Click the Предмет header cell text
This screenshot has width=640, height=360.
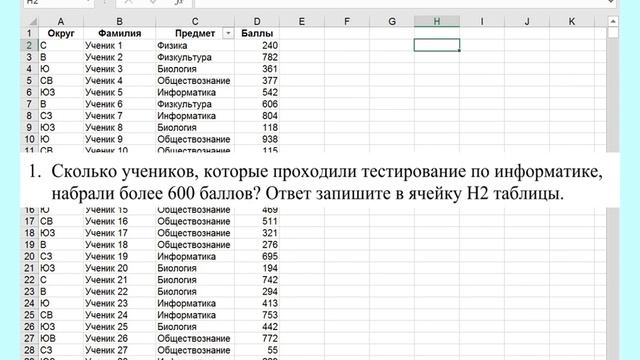tap(195, 33)
